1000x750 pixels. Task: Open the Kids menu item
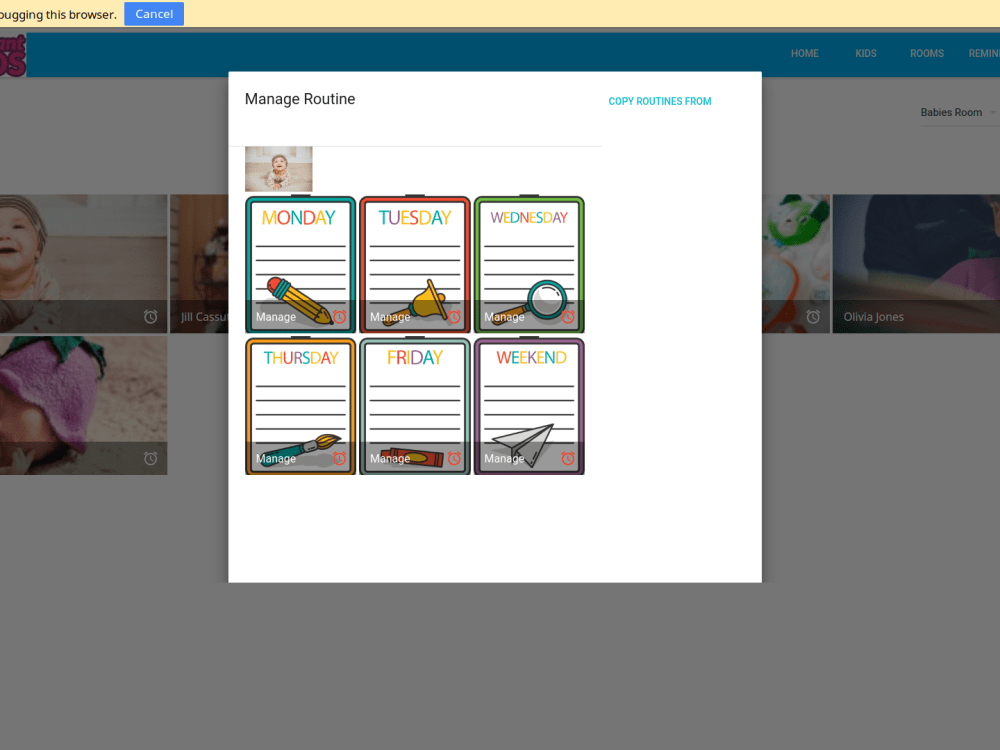point(865,54)
